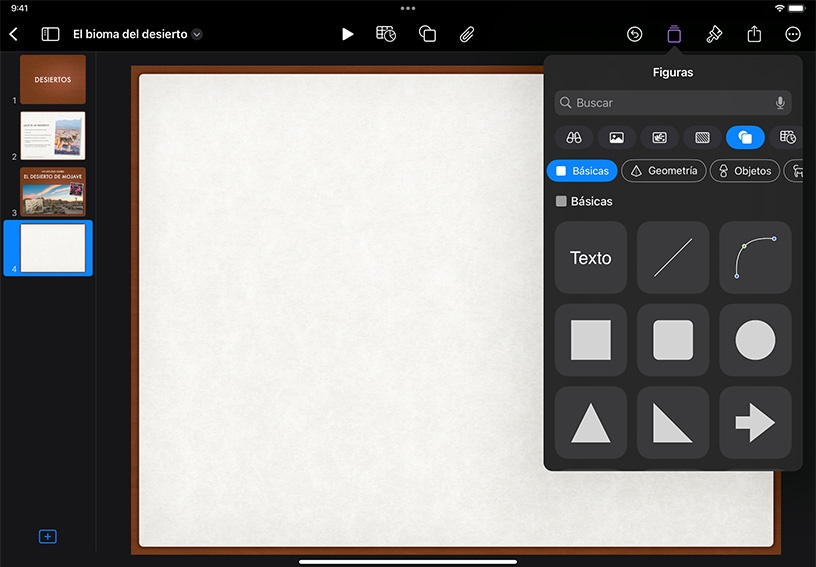Select slide 3 El Desierto de Mojave

(x=53, y=192)
